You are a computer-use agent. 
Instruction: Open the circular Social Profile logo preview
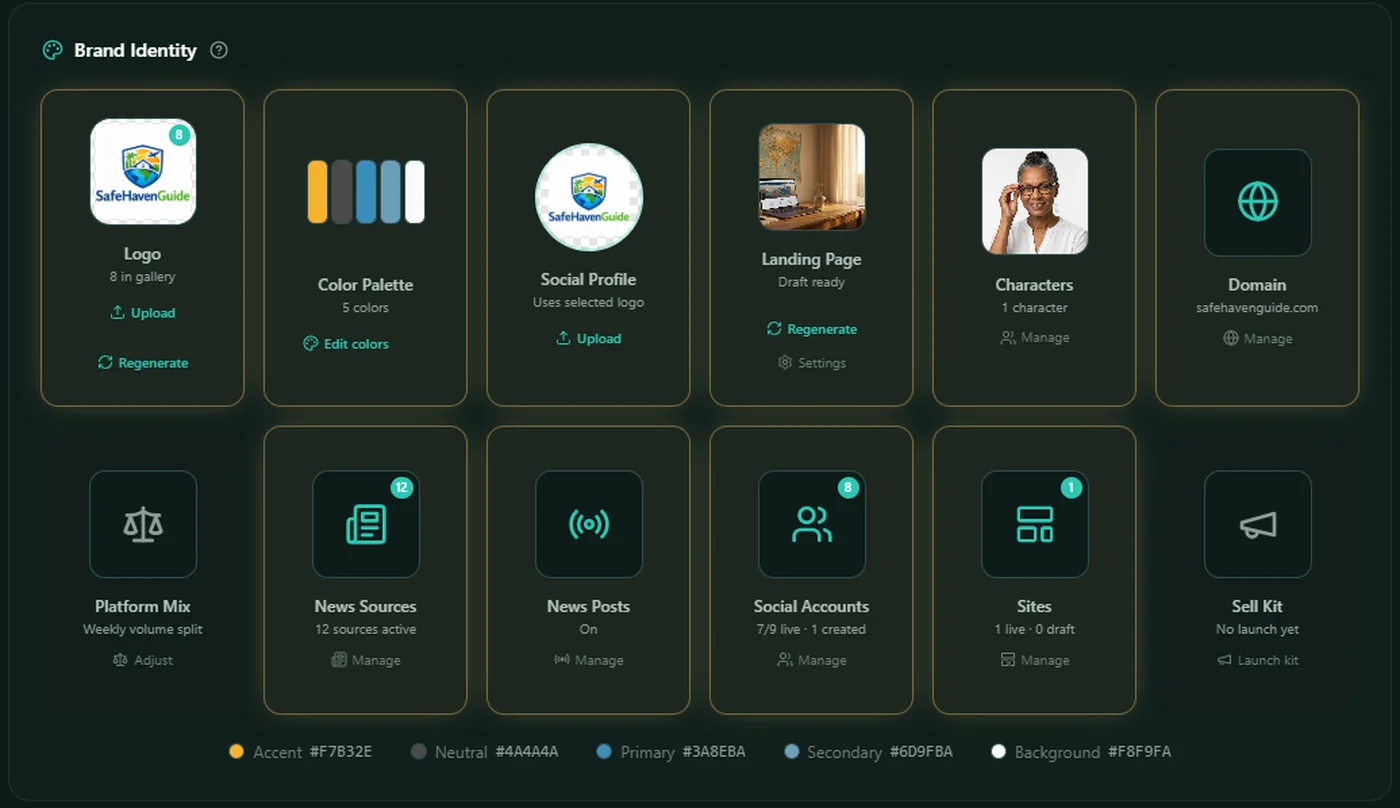coord(589,197)
